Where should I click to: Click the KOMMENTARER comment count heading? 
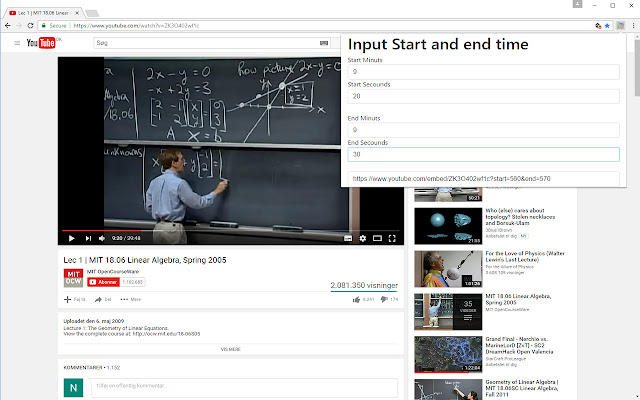pos(92,368)
